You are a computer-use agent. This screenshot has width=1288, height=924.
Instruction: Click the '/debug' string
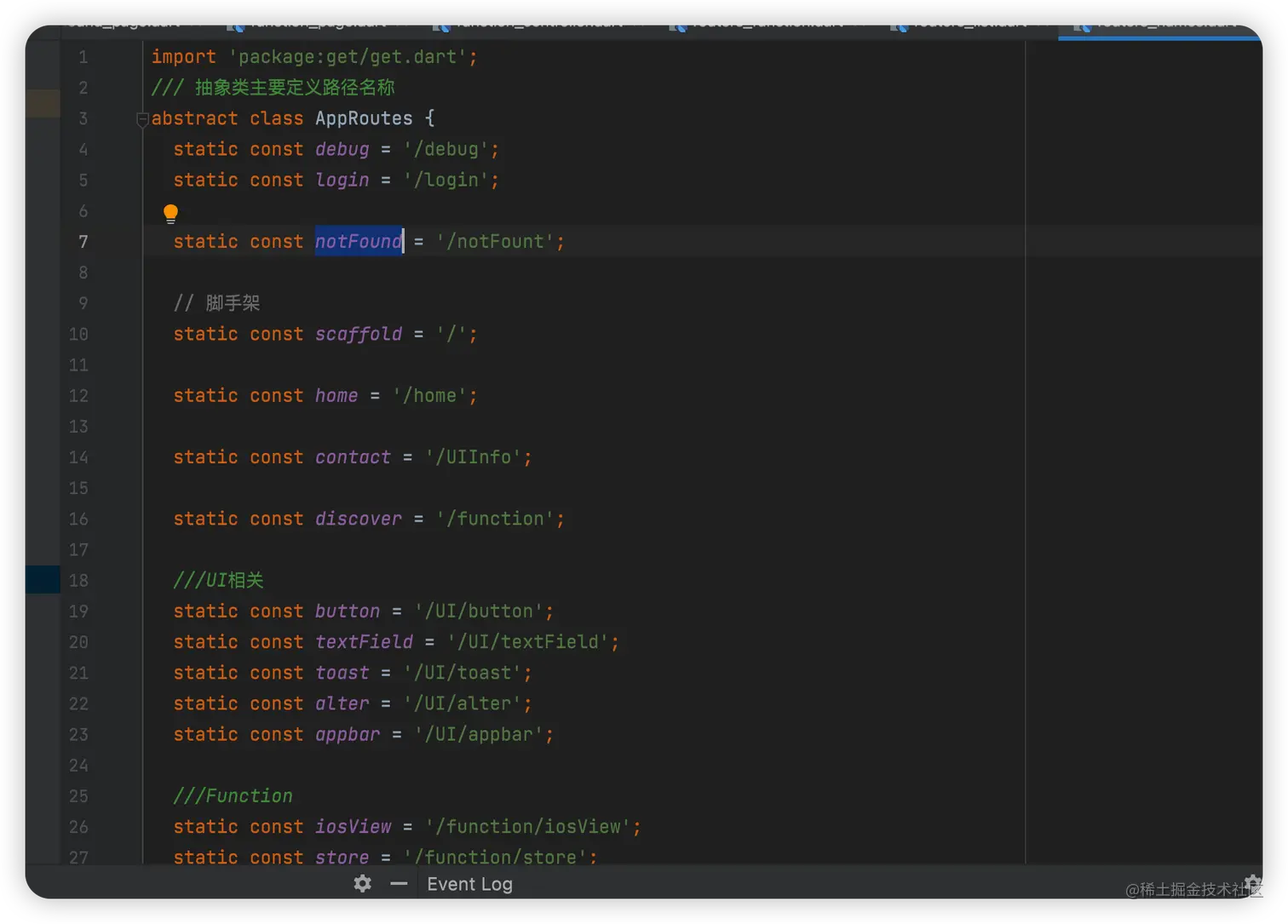[x=446, y=149]
